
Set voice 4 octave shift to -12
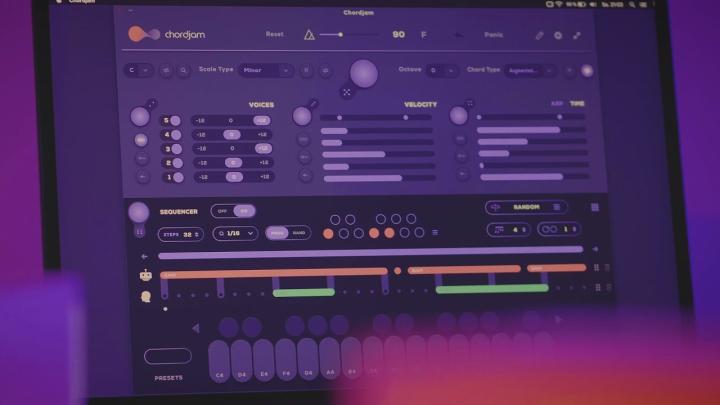coord(201,135)
